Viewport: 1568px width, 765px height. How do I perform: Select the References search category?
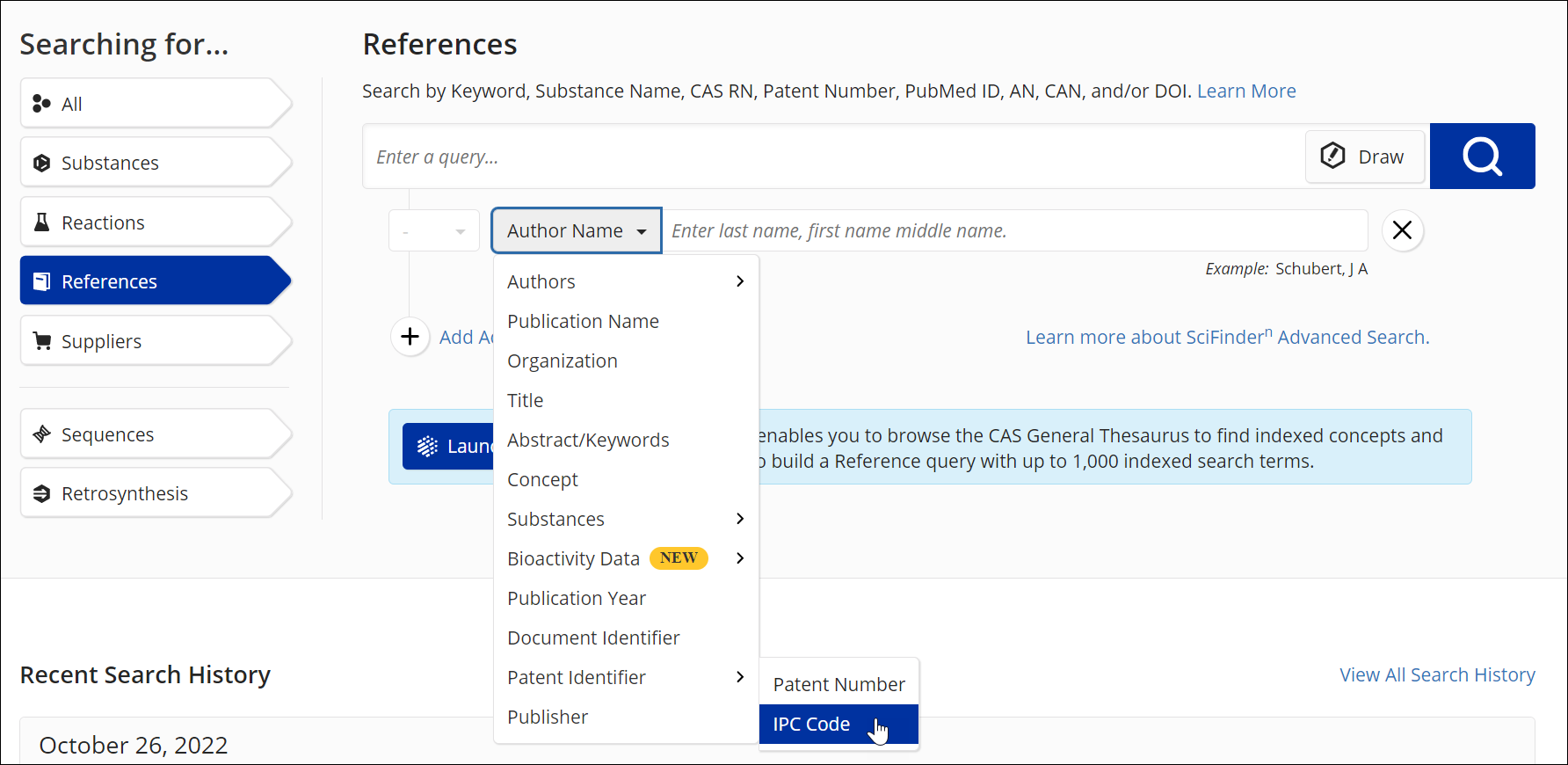tap(156, 281)
